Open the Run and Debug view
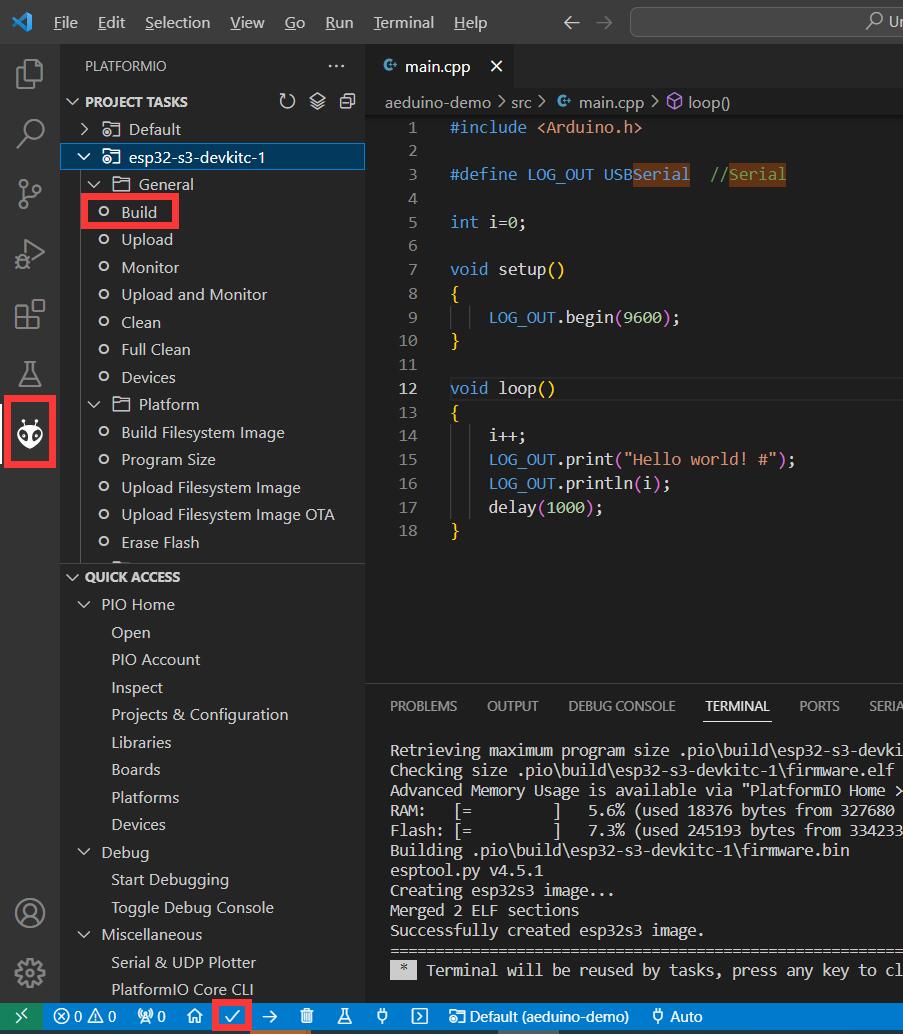 click(x=29, y=254)
